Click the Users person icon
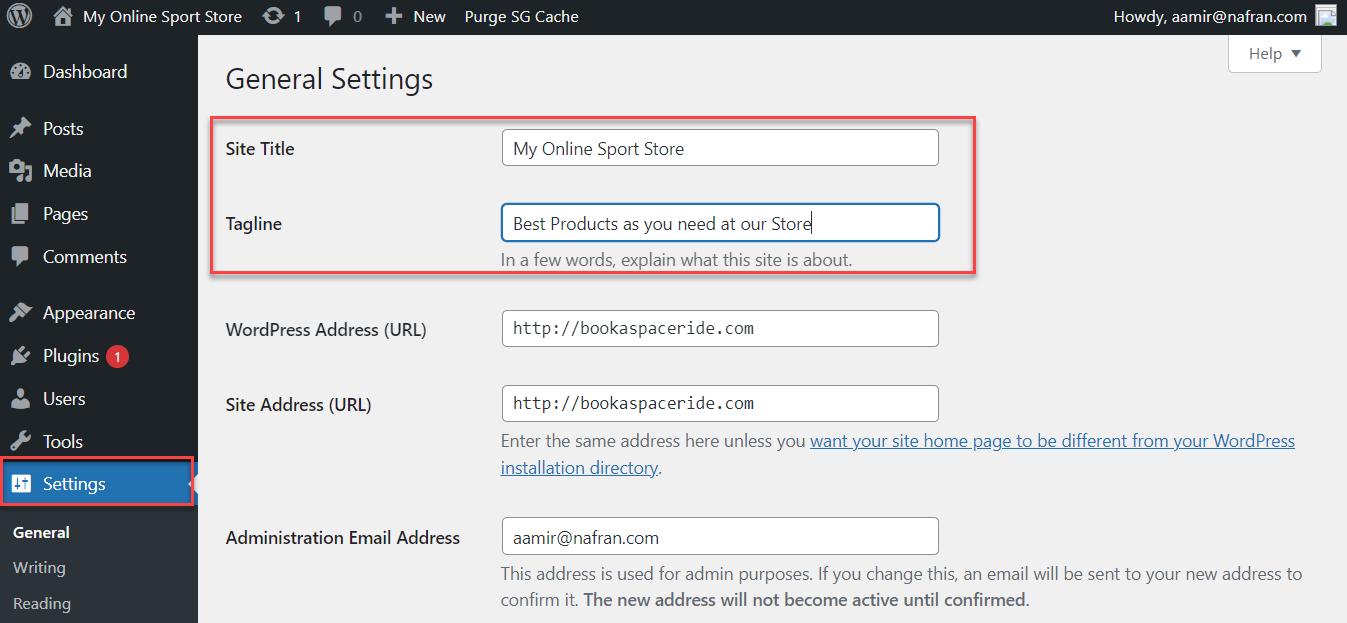Screen dimensions: 1347x623 click(x=20, y=399)
